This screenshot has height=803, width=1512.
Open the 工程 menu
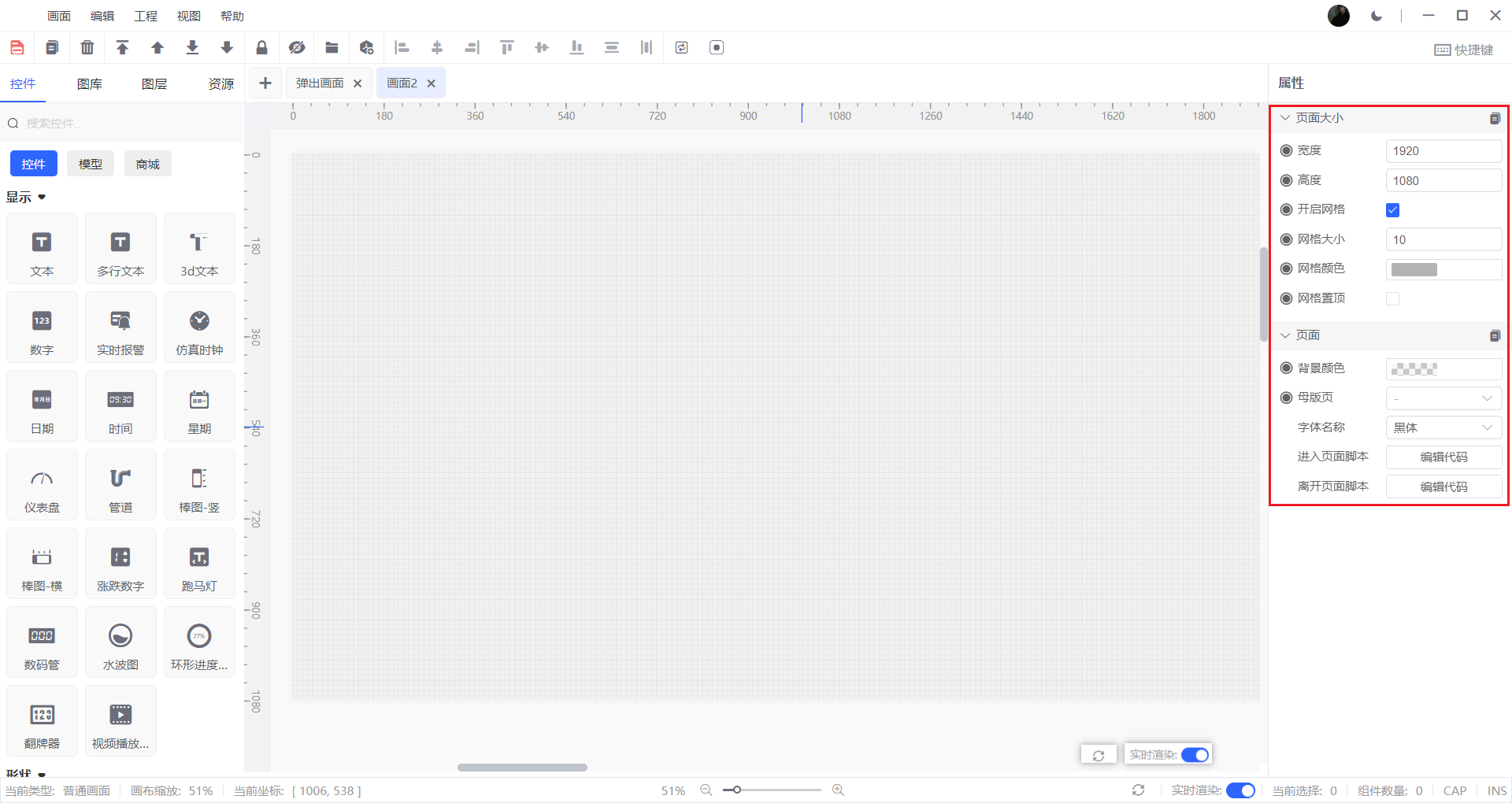pos(146,16)
